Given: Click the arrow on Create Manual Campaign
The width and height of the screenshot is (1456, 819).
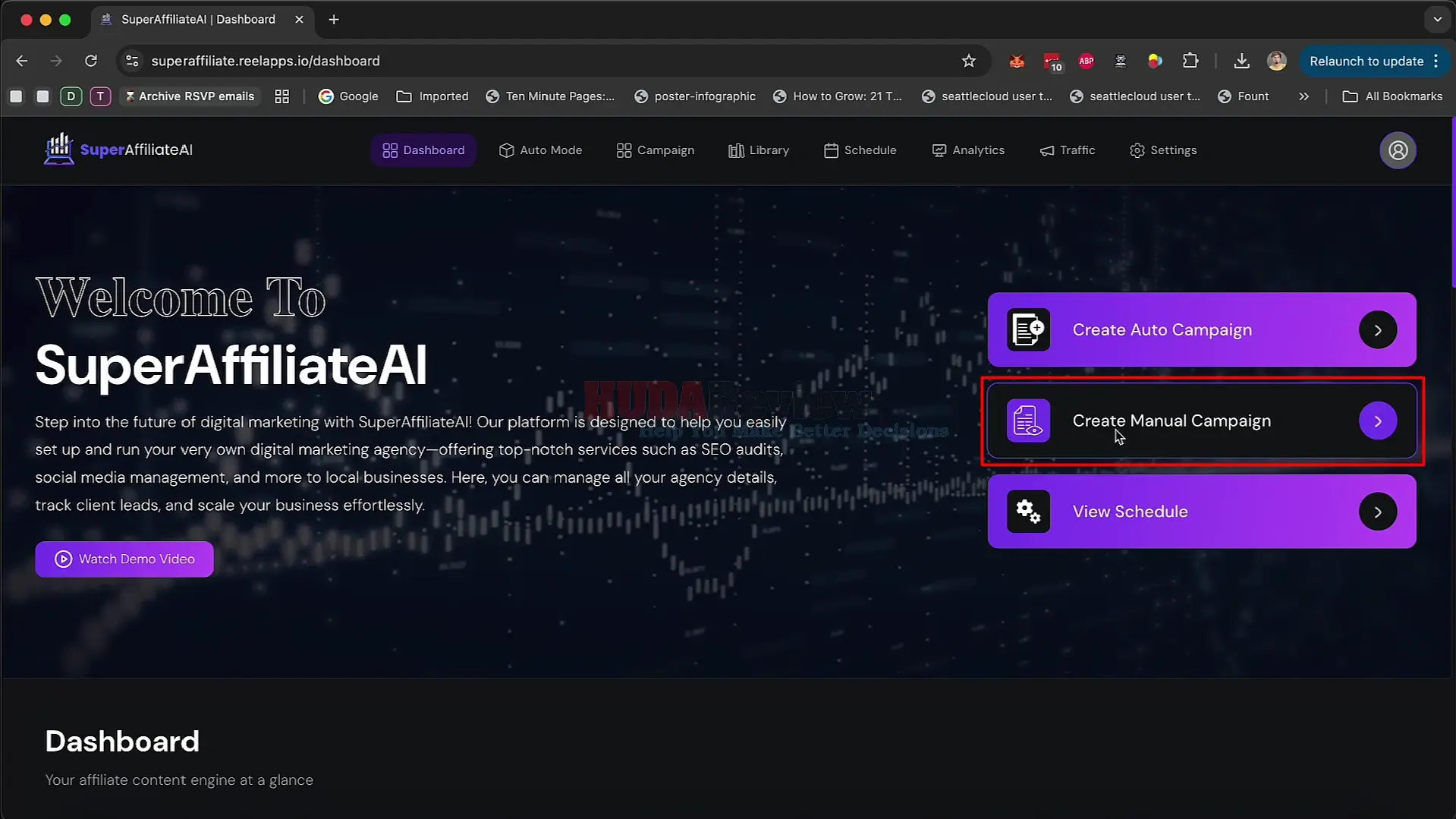Looking at the screenshot, I should (1378, 421).
